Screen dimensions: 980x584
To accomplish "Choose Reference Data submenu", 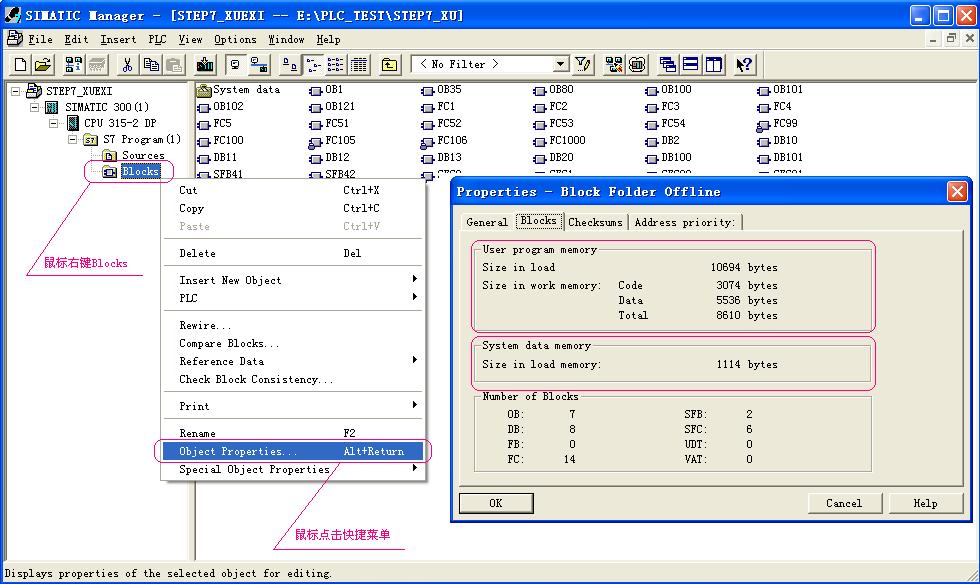I will 292,361.
